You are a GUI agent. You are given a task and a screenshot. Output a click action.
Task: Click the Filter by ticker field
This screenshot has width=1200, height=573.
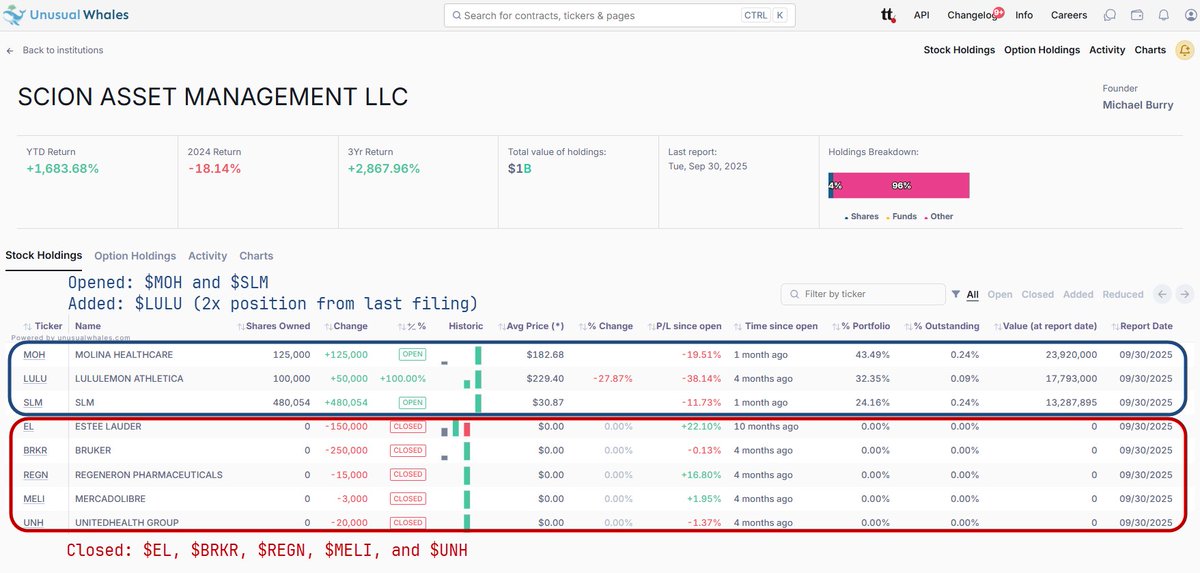862,294
